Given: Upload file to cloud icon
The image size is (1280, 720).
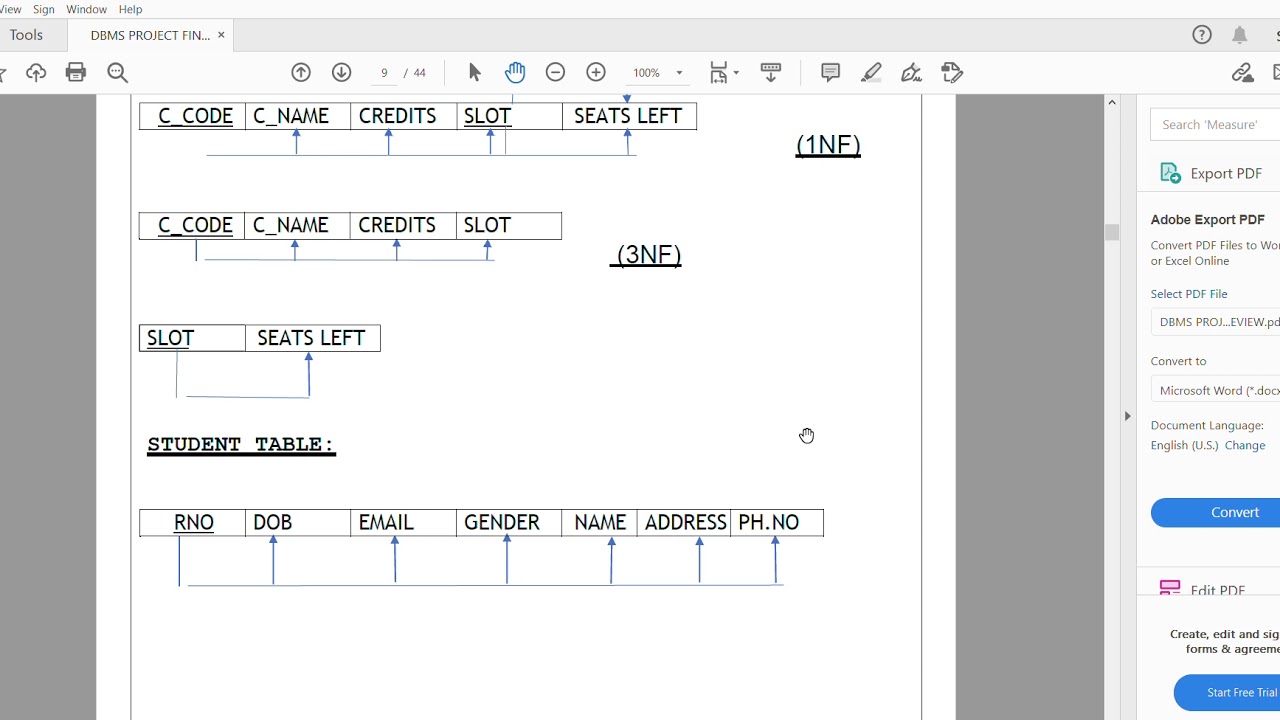Looking at the screenshot, I should tap(36, 72).
